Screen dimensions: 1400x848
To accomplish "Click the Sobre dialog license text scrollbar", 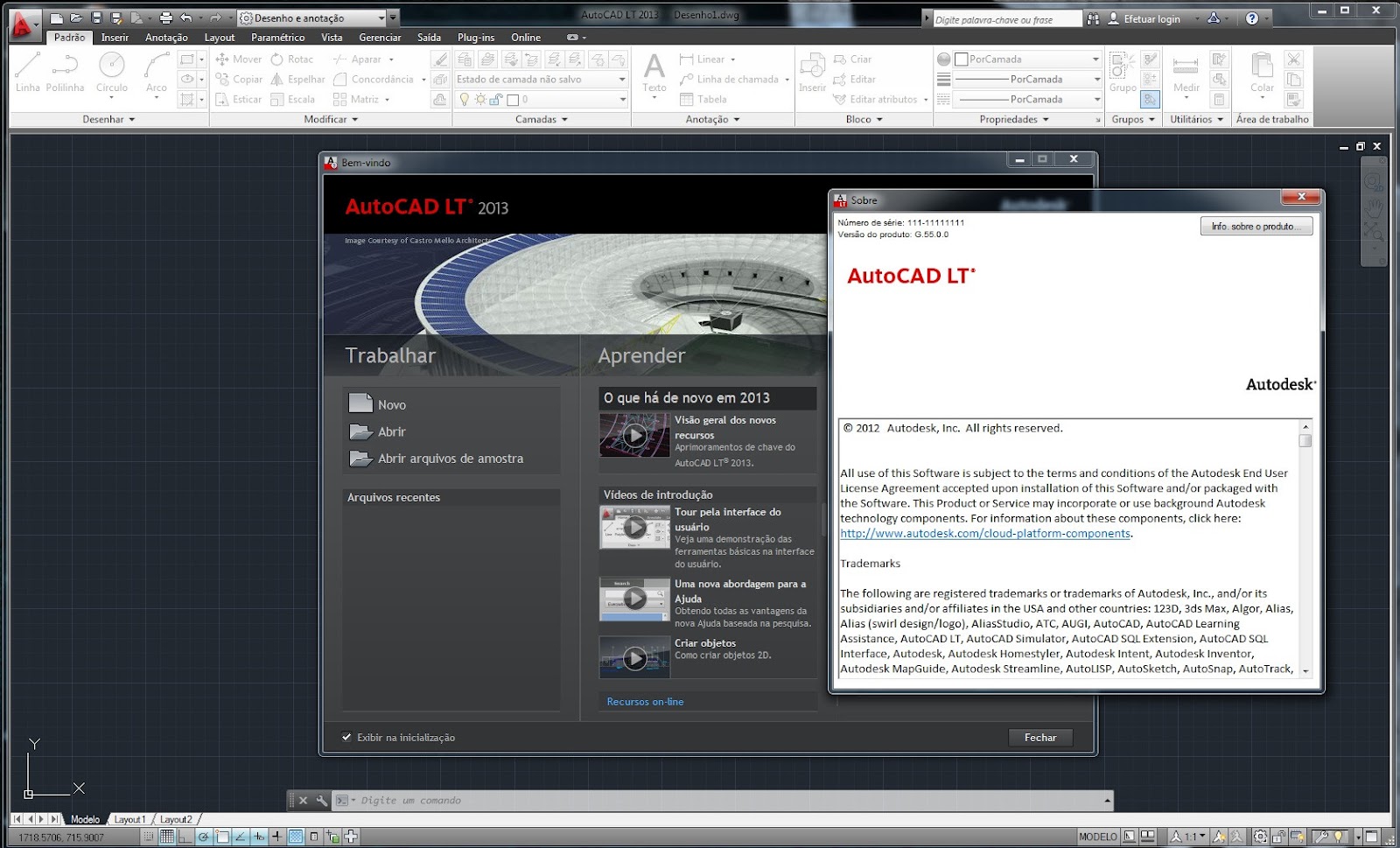I will [1305, 548].
